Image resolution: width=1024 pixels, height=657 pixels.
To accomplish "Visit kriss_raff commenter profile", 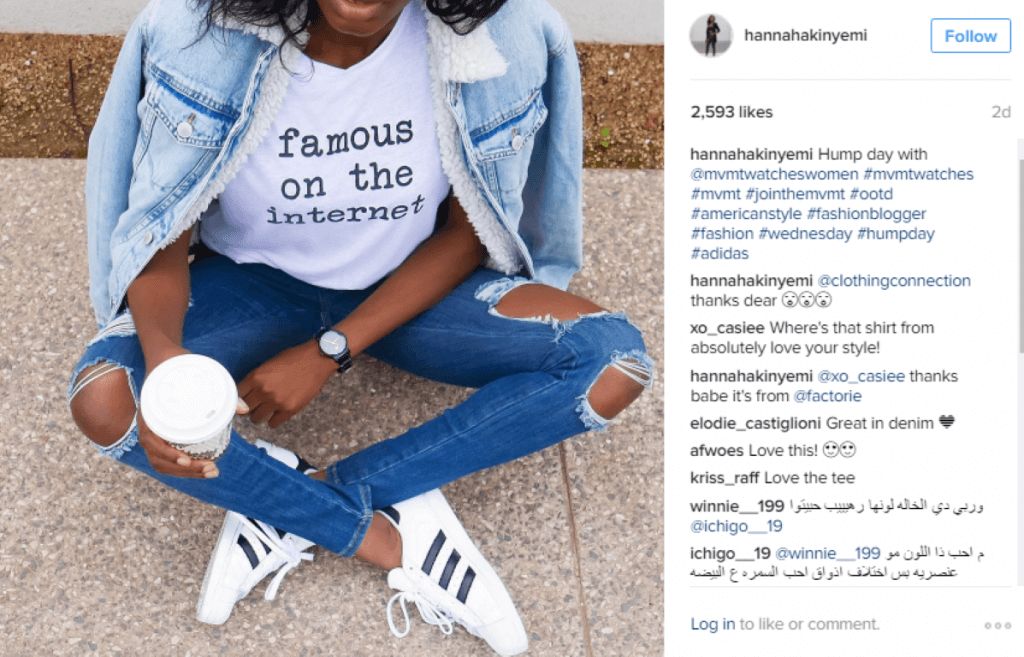I will coord(724,478).
